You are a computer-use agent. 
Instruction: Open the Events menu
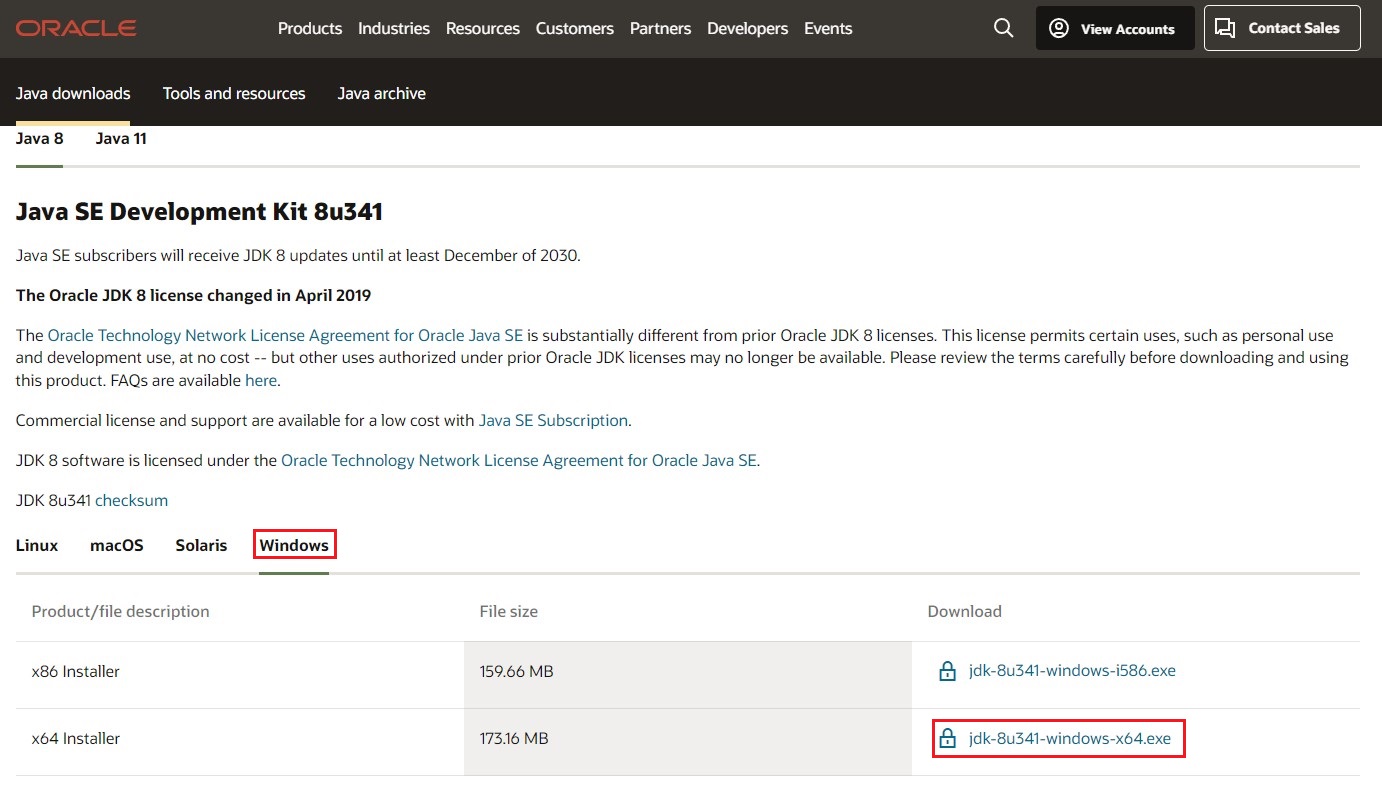828,28
